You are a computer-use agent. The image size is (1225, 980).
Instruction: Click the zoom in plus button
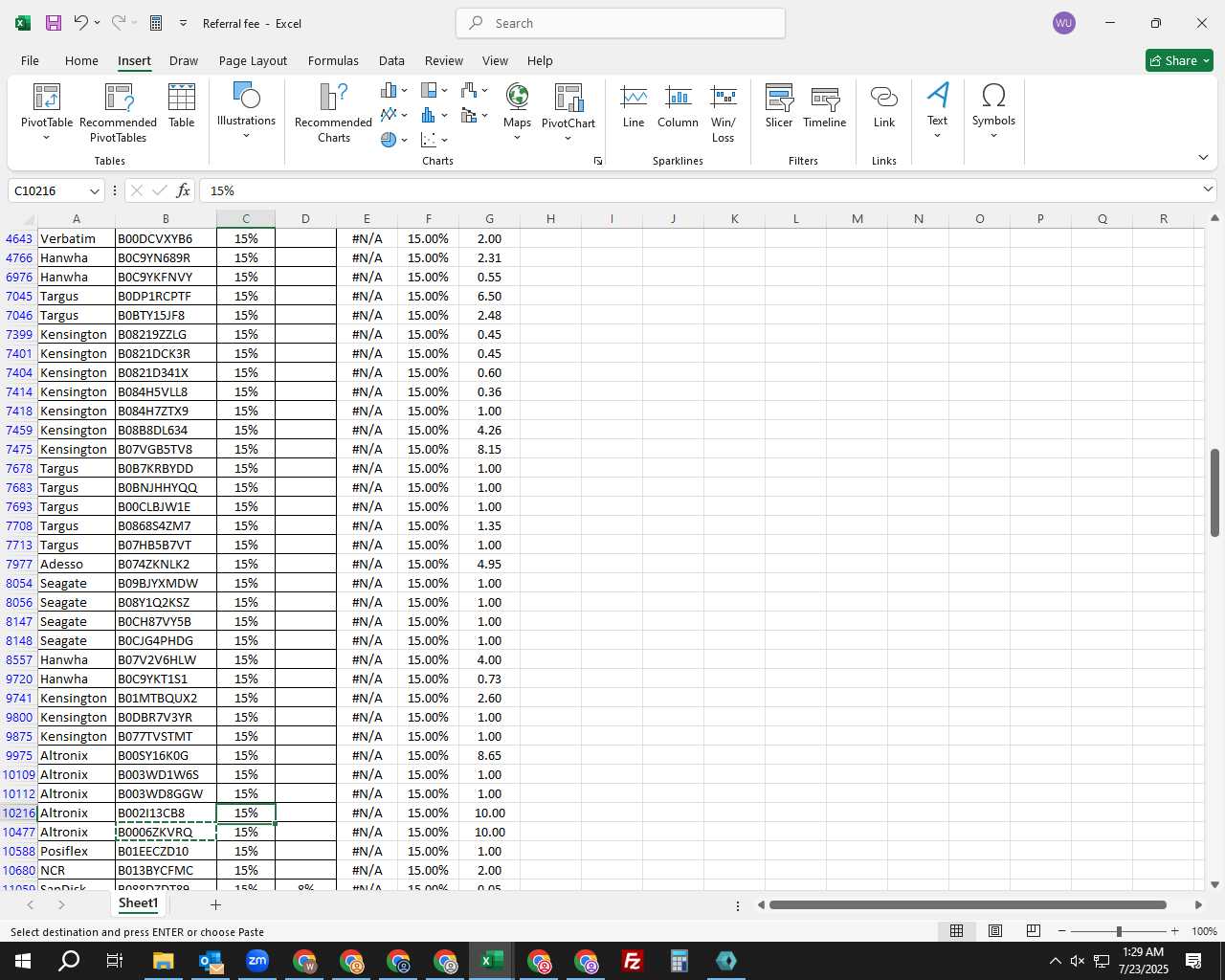(x=1174, y=931)
